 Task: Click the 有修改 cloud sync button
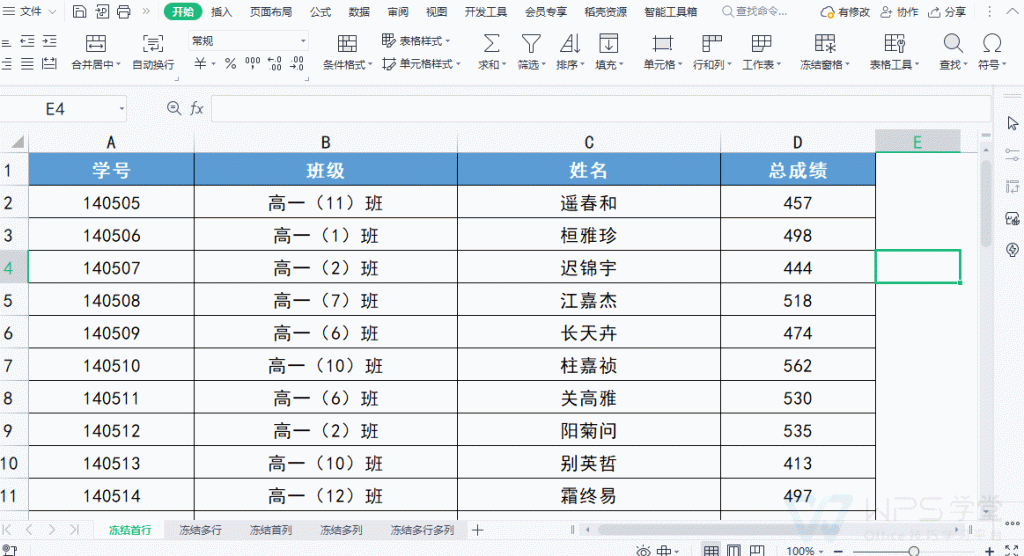[x=845, y=12]
